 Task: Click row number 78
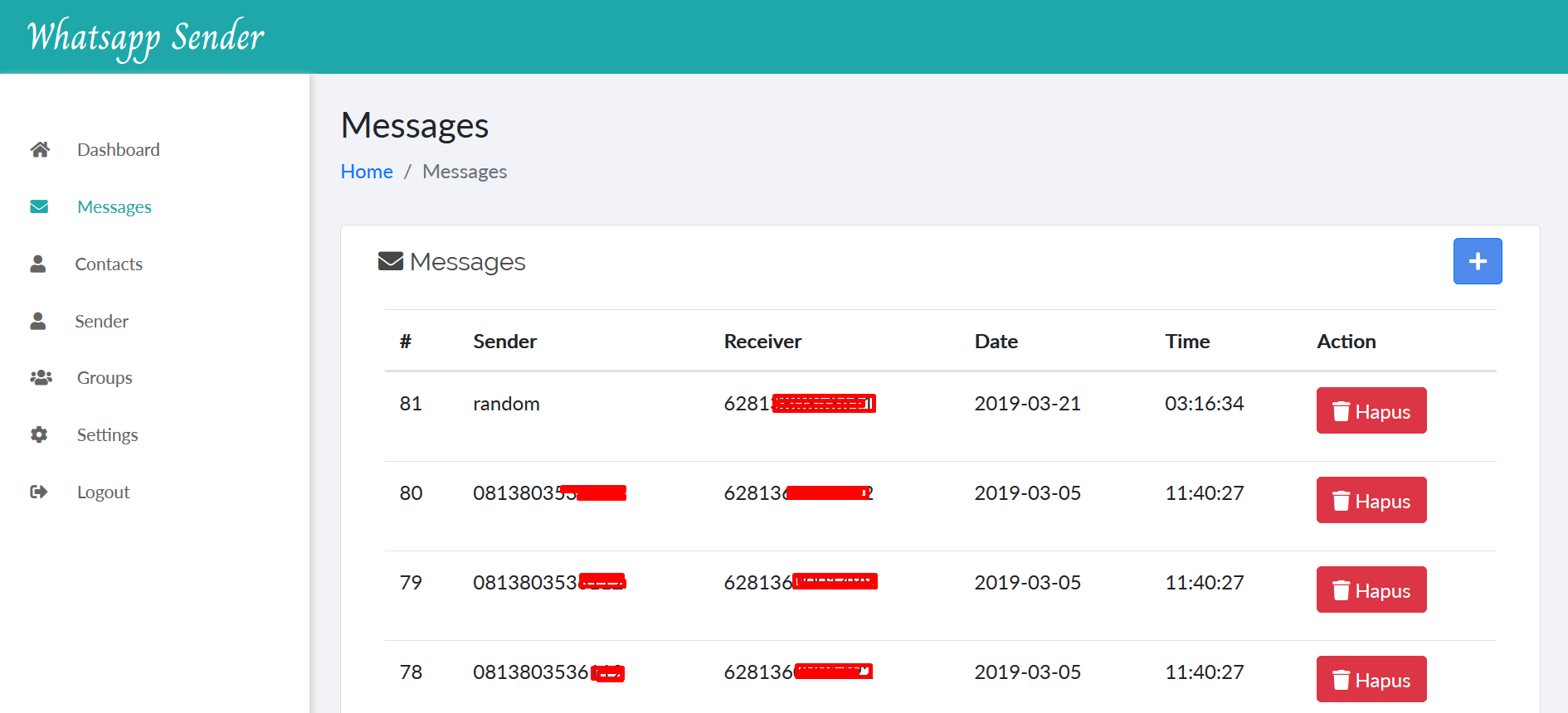pyautogui.click(x=411, y=672)
